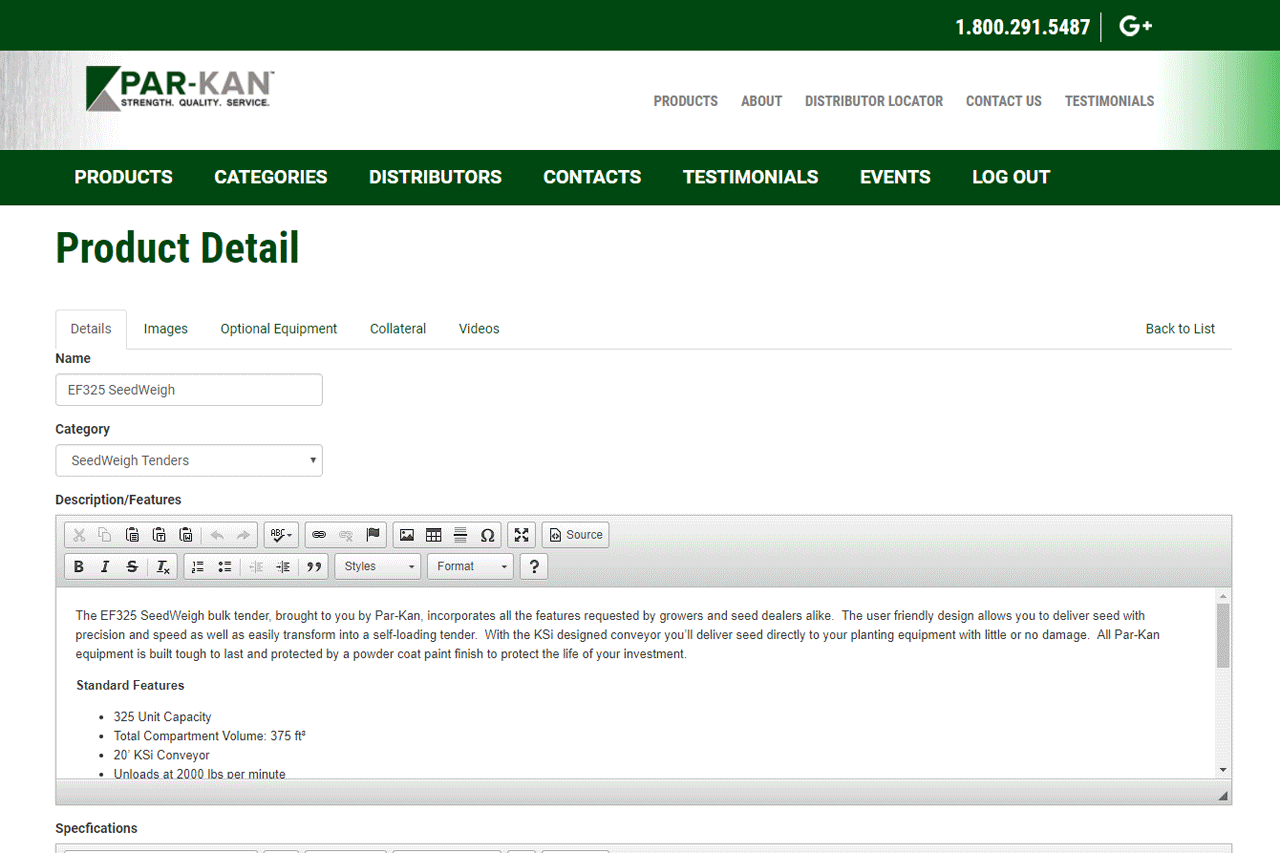The height and width of the screenshot is (853, 1280).
Task: Click Paste from Word icon
Action: [x=186, y=535]
